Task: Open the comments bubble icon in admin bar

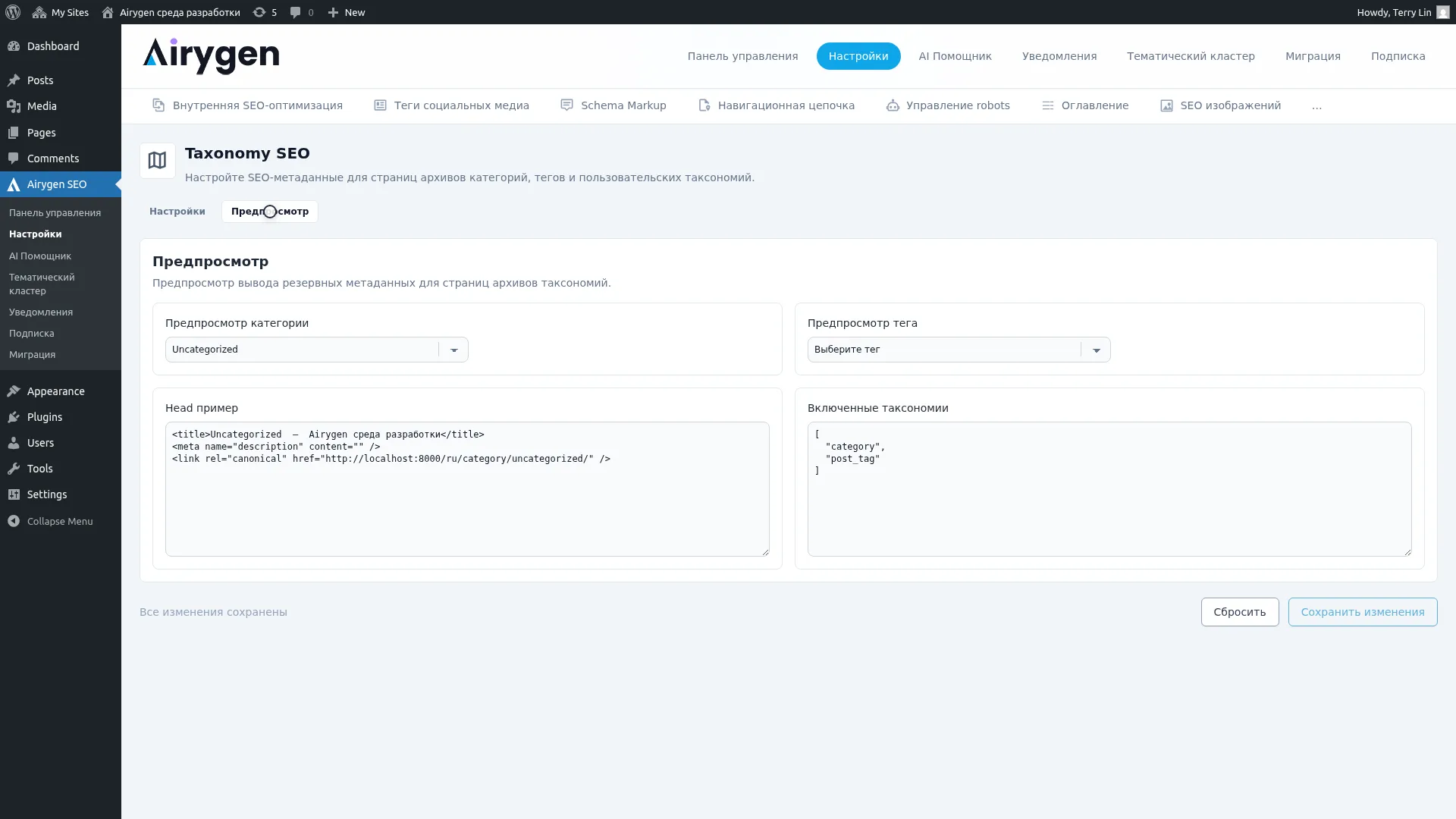Action: [296, 12]
